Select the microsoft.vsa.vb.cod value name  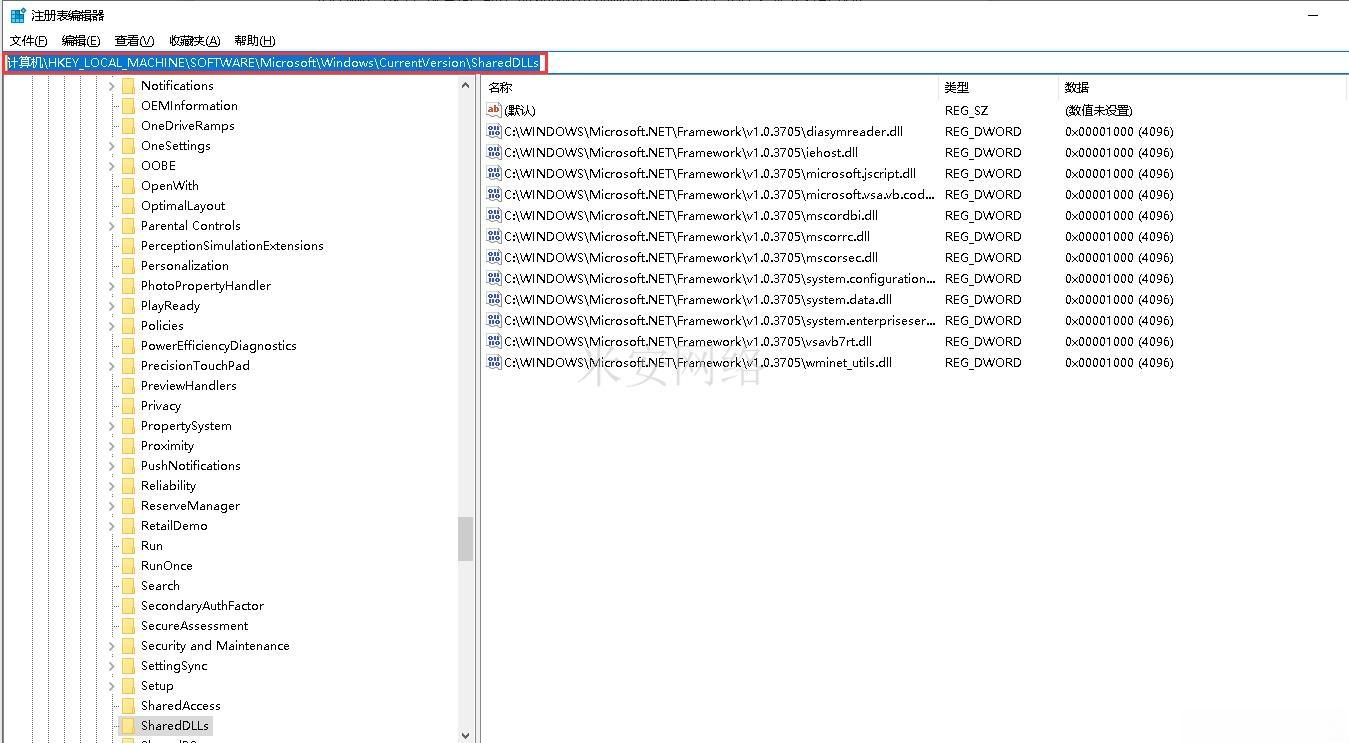[720, 194]
